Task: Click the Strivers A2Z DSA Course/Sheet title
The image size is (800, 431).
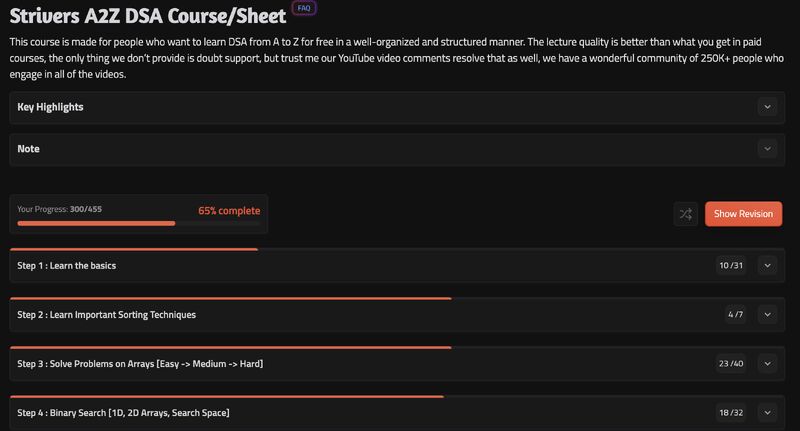Action: 148,16
